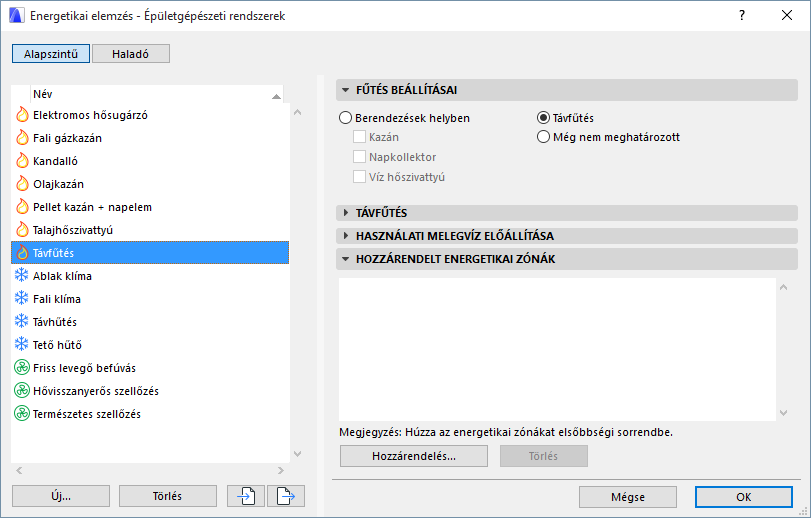Close the Energetikai elemzés dialog

click(787, 16)
